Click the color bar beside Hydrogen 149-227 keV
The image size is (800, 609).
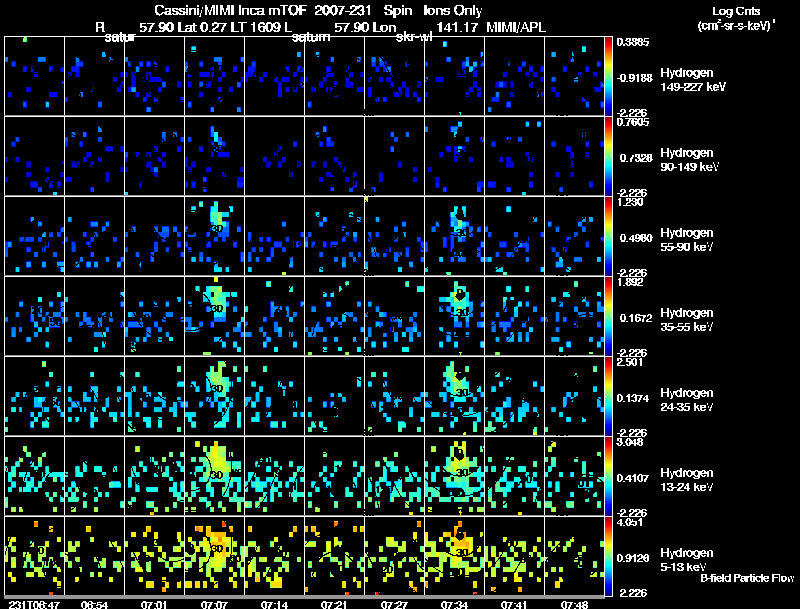pos(608,76)
